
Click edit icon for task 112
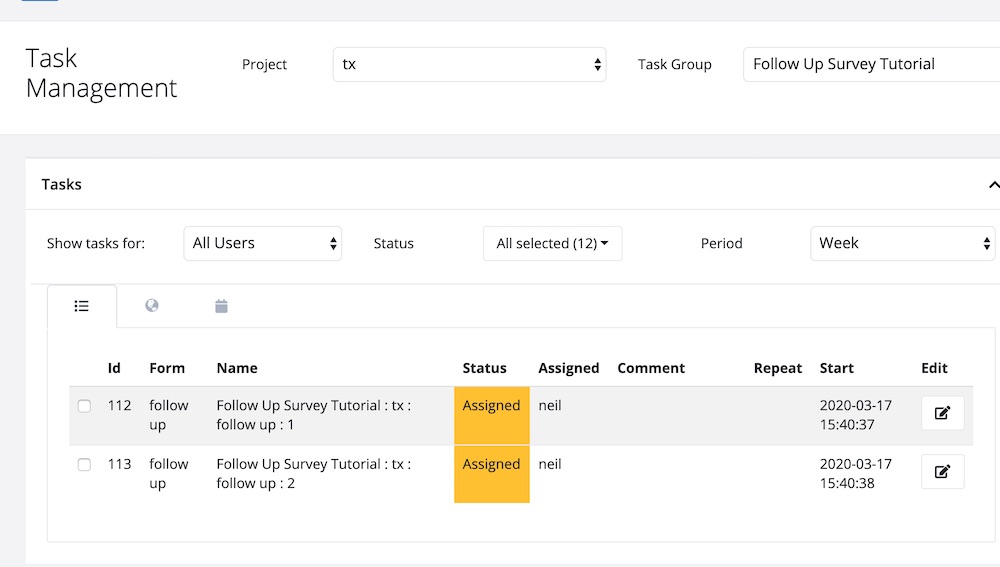point(942,413)
